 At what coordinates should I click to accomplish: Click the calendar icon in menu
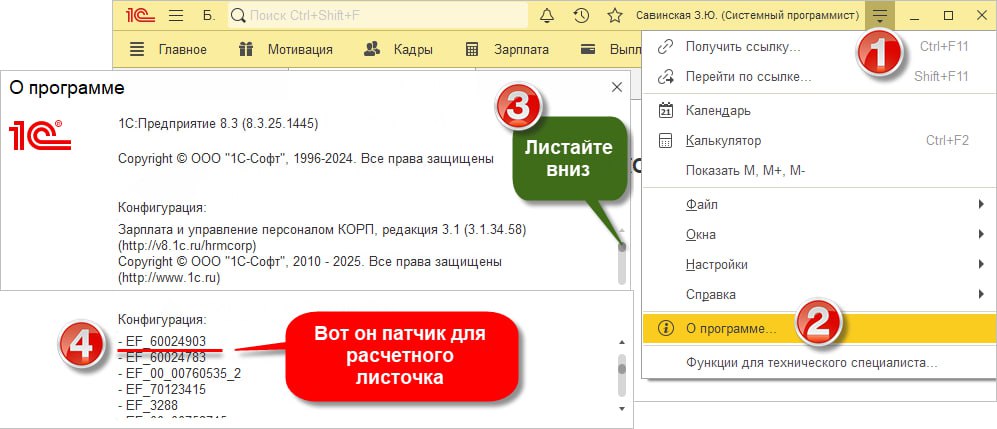[666, 111]
